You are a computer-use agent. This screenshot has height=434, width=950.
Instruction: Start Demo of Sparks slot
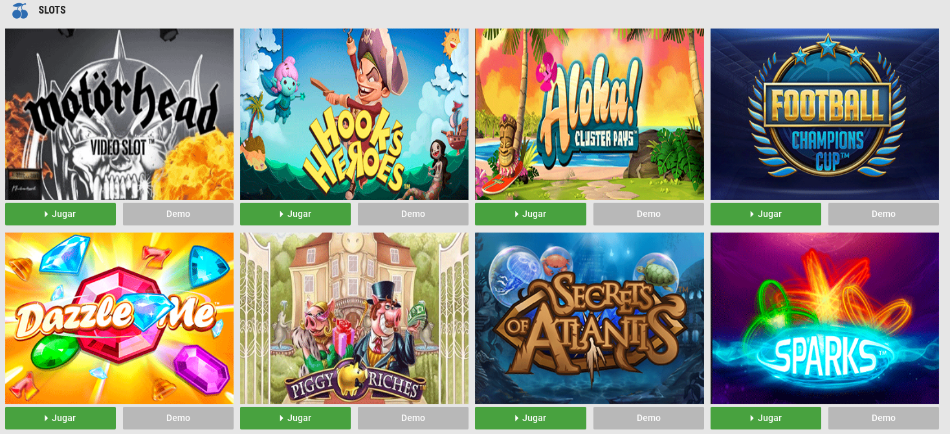click(x=883, y=418)
